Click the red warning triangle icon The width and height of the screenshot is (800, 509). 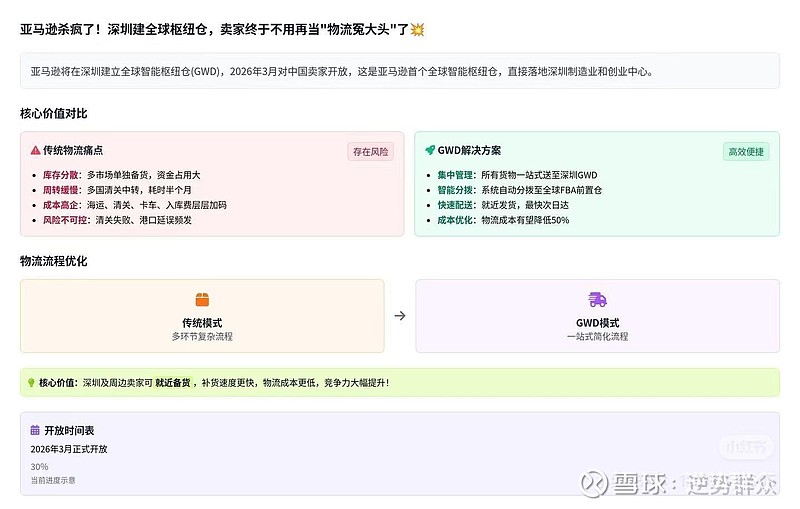(x=35, y=150)
